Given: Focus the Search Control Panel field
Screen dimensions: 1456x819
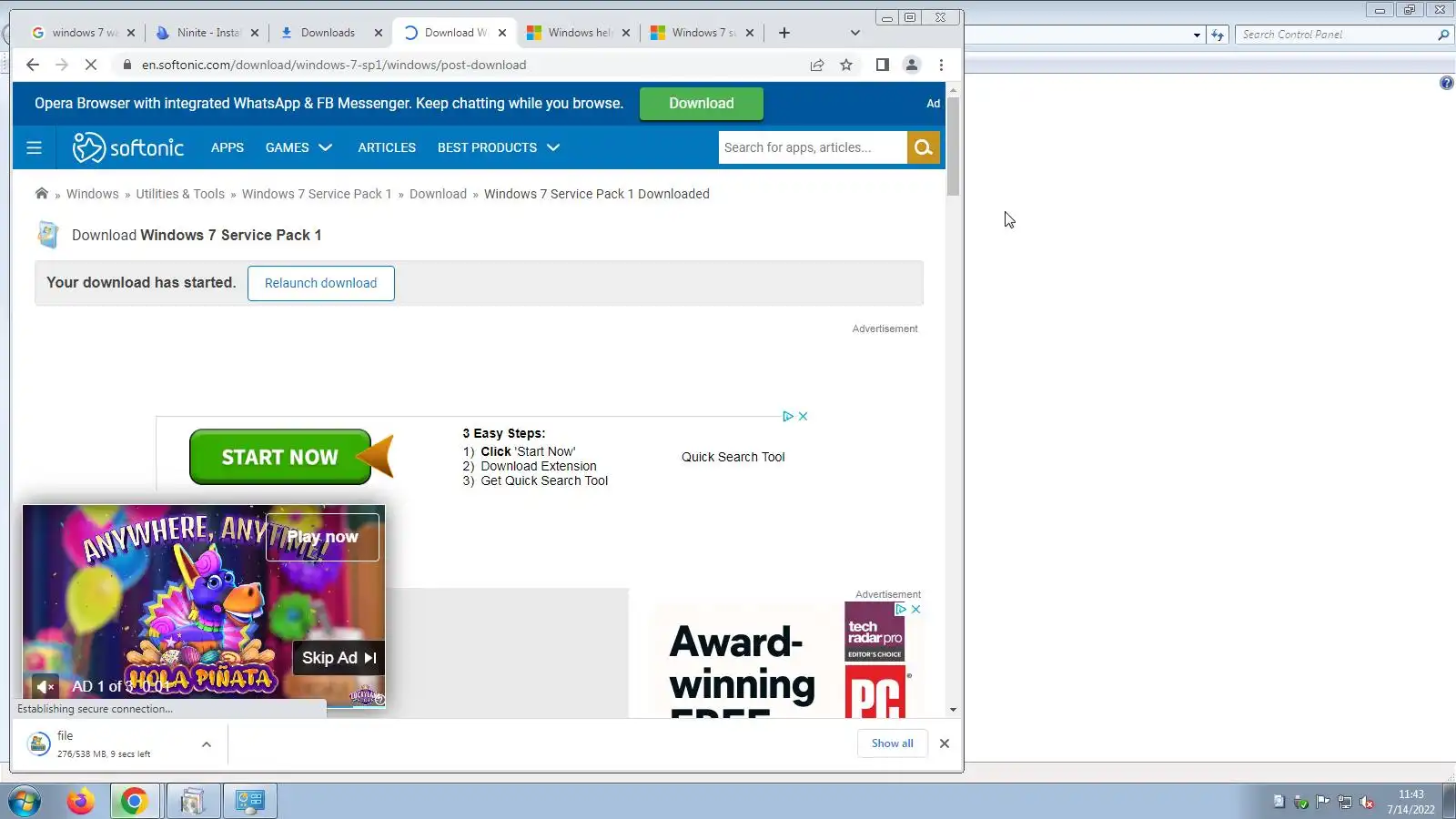Looking at the screenshot, I should pyautogui.click(x=1336, y=35).
